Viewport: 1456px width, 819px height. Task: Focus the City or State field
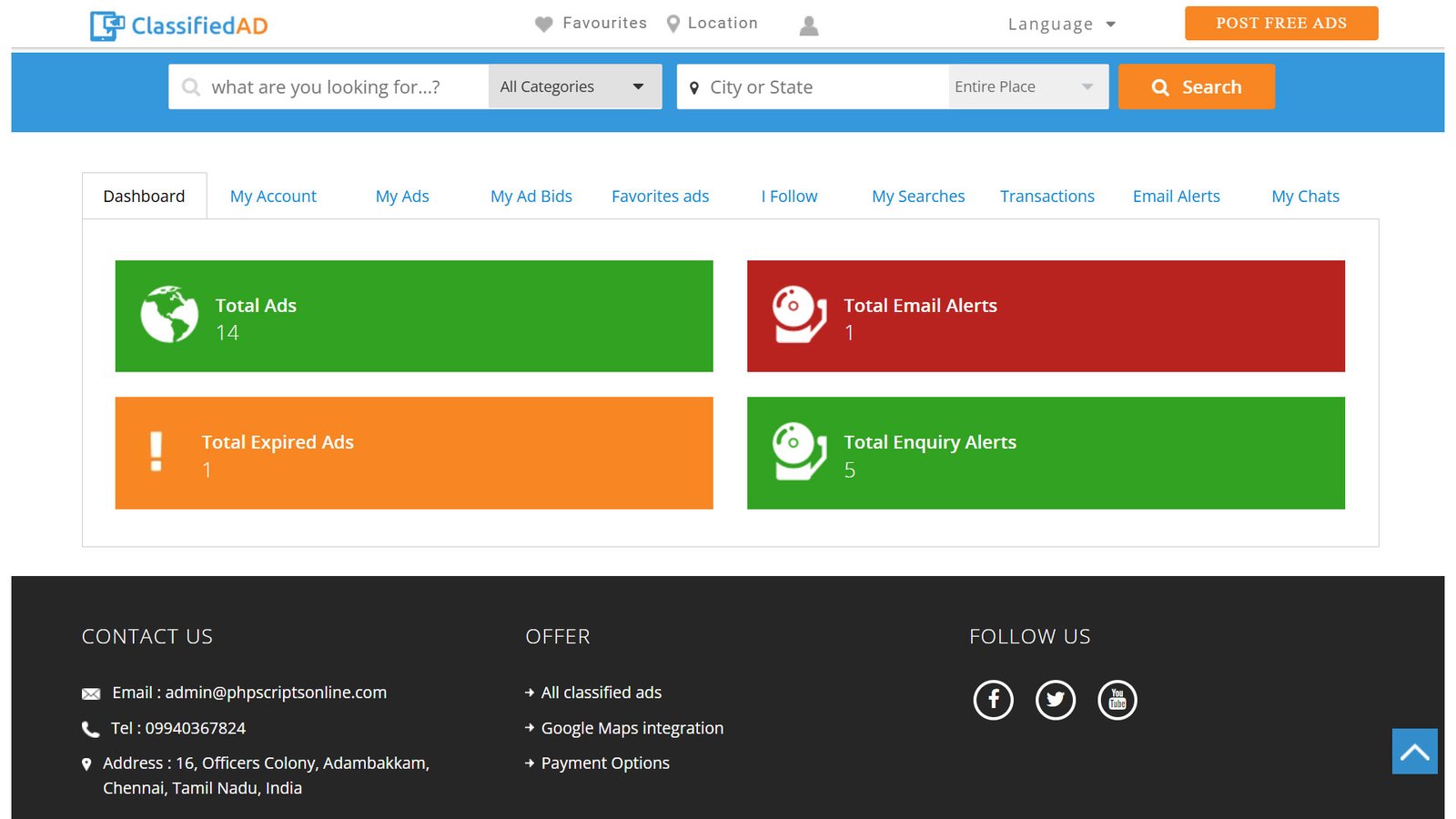click(813, 86)
